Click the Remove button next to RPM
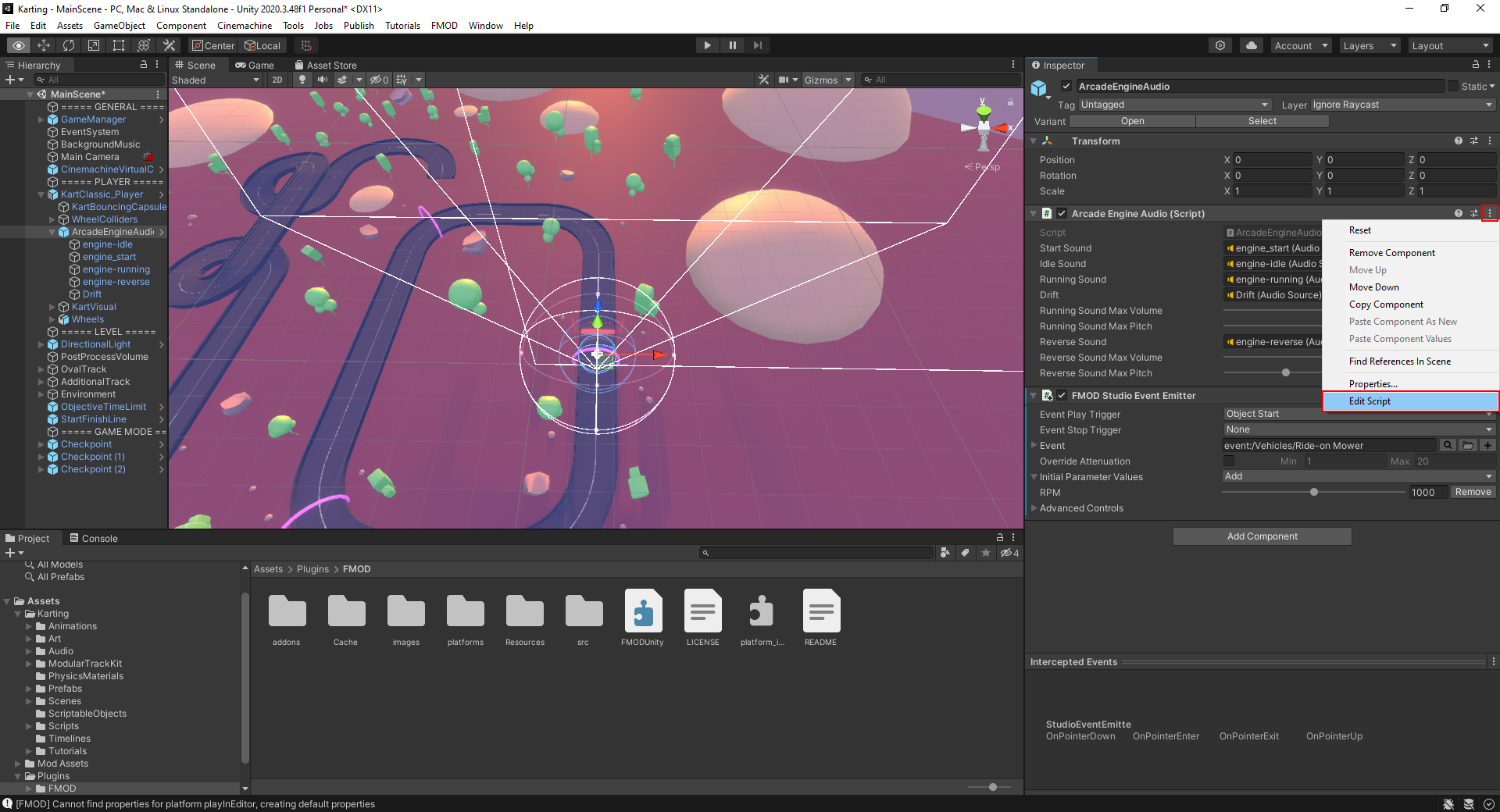 click(x=1473, y=492)
